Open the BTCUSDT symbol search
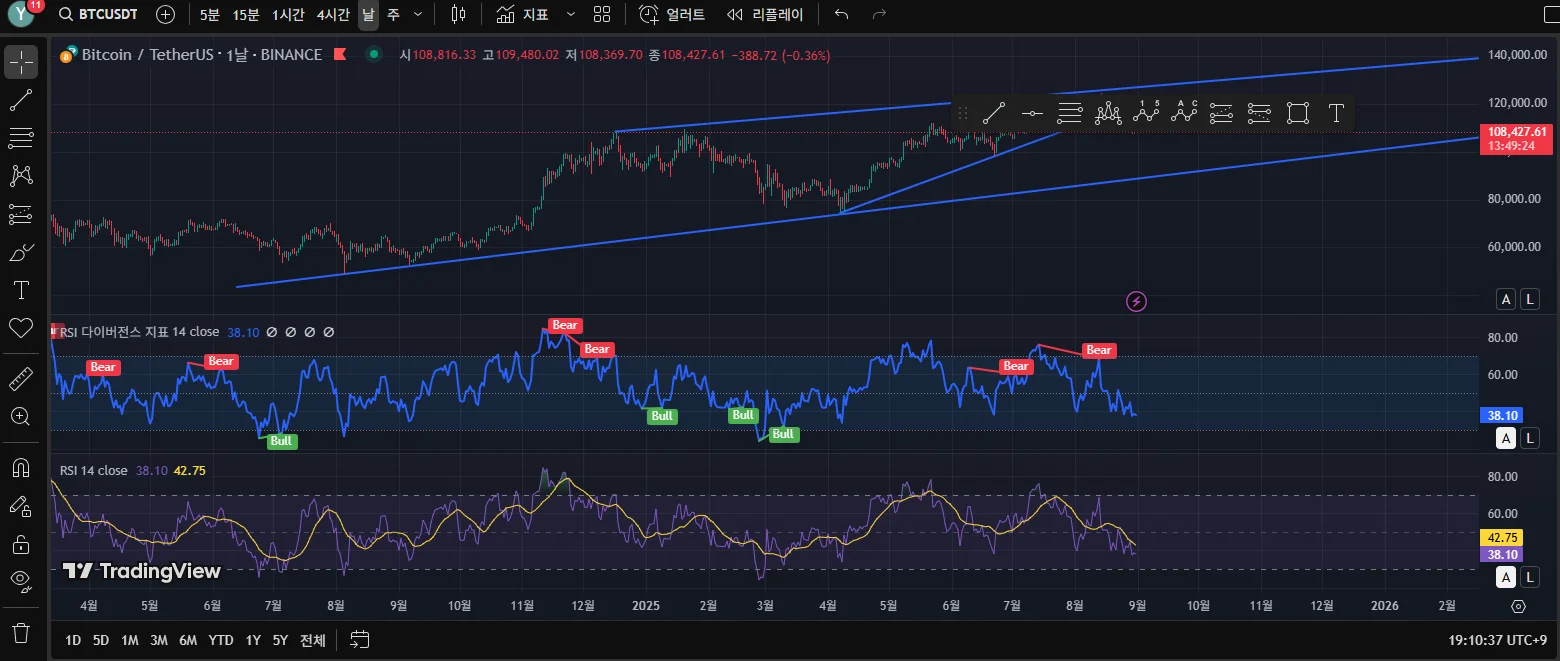The image size is (1560, 661). tap(98, 15)
